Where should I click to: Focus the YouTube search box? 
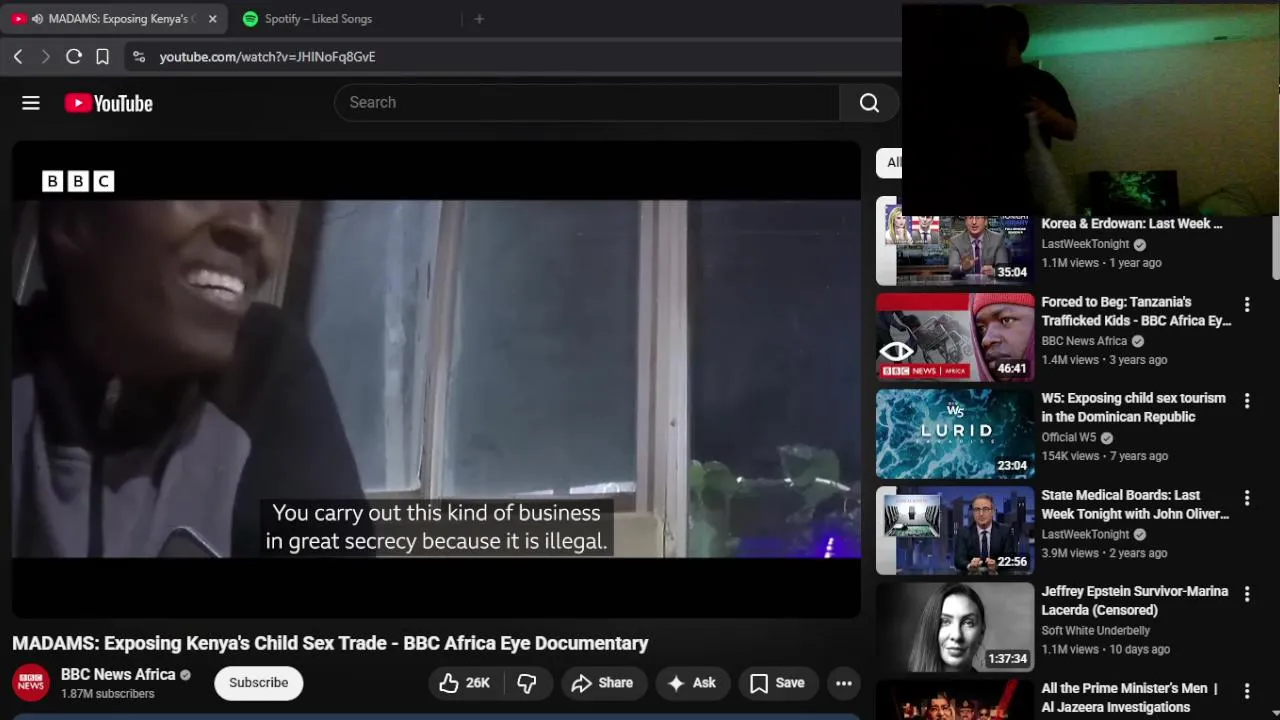coord(588,102)
